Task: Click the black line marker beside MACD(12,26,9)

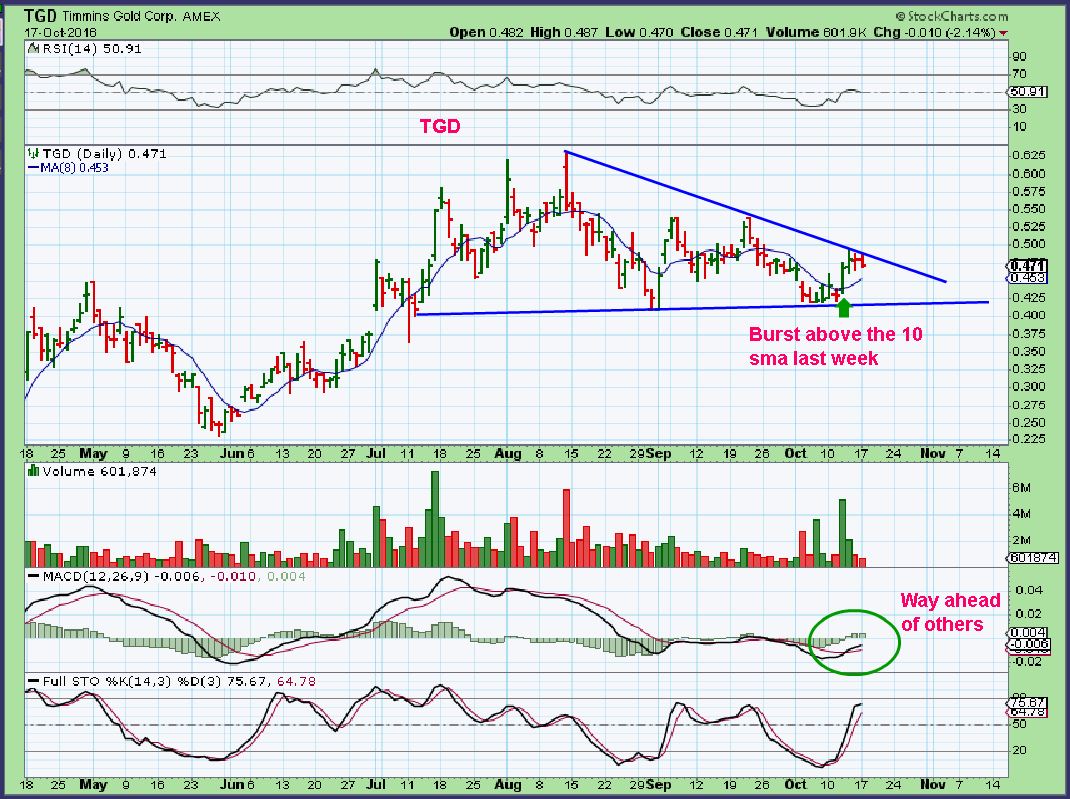Action: click(33, 577)
